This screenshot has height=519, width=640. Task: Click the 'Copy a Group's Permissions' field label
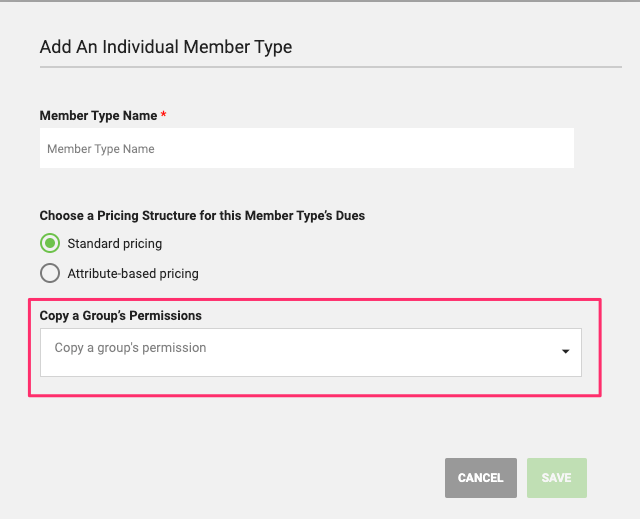pyautogui.click(x=120, y=315)
